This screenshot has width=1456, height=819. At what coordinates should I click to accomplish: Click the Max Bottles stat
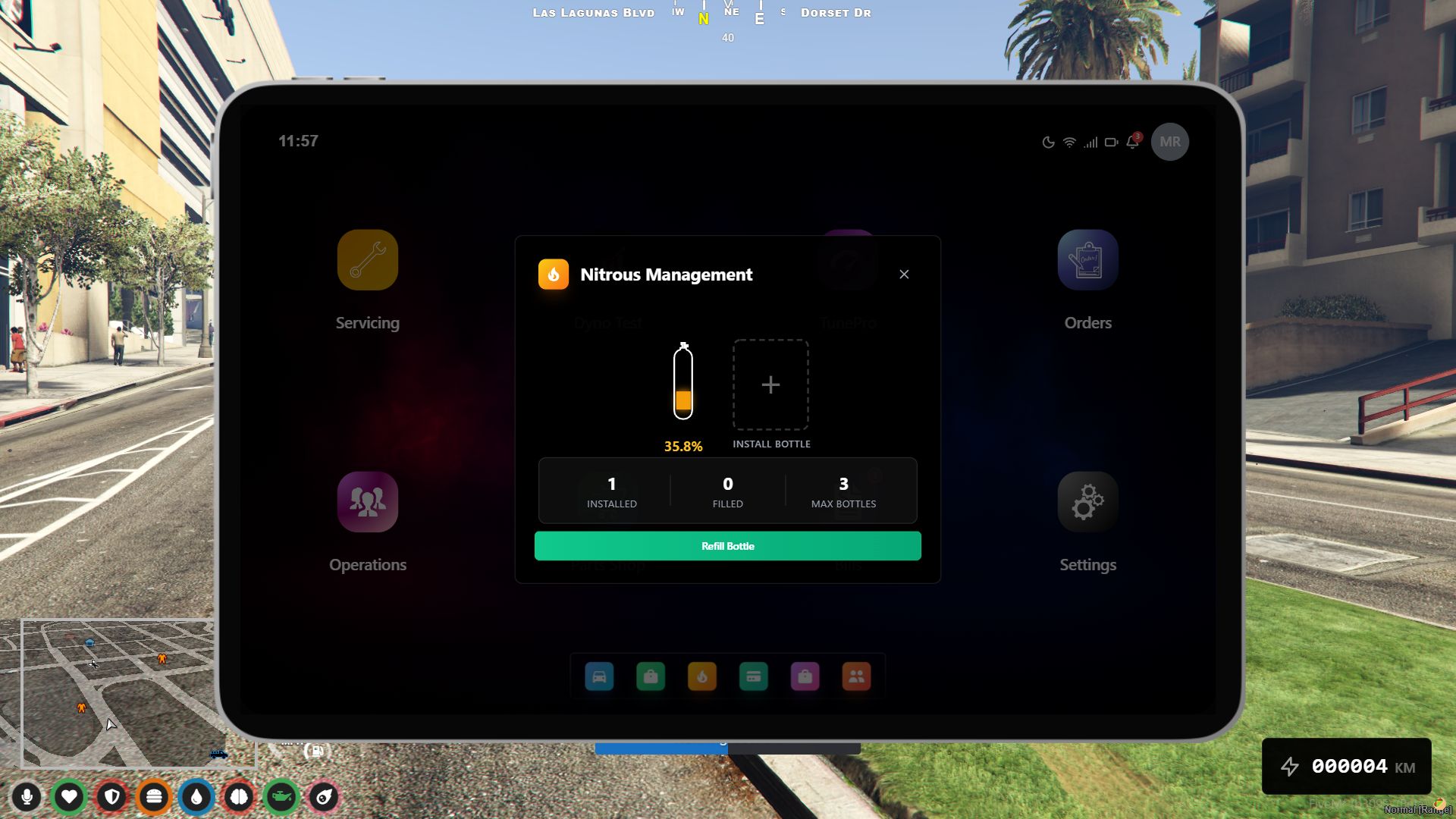pyautogui.click(x=843, y=491)
